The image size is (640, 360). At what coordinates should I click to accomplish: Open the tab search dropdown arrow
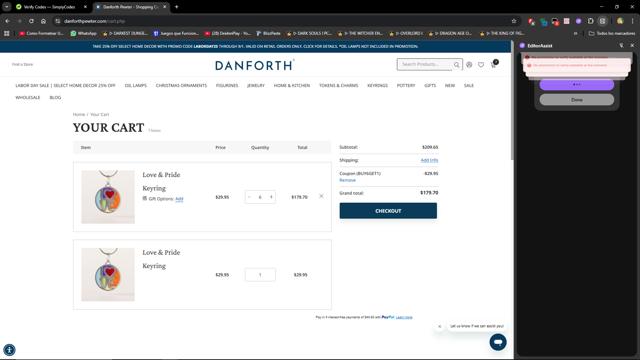pyautogui.click(x=7, y=7)
